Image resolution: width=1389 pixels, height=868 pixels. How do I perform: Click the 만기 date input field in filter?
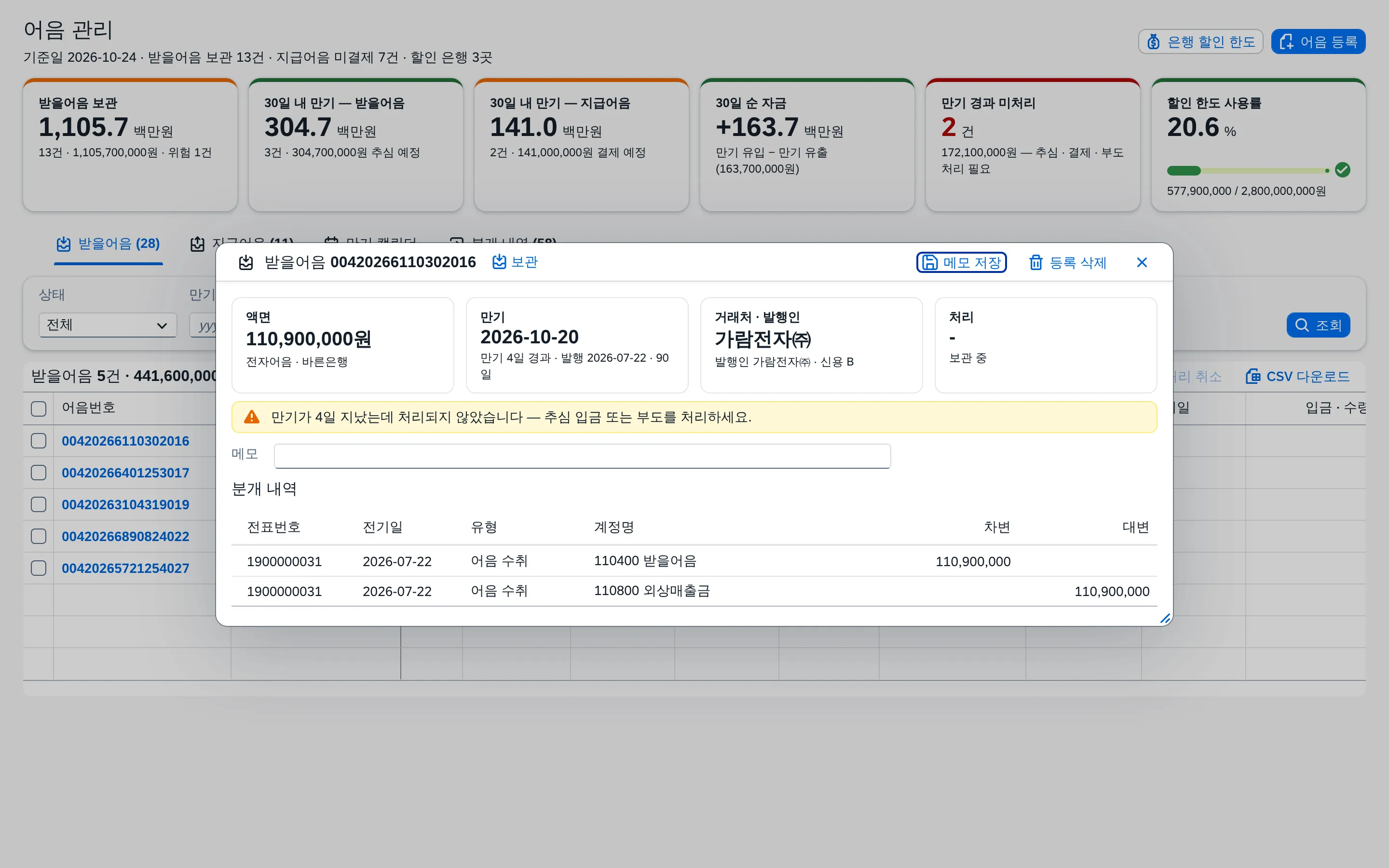pyautogui.click(x=203, y=325)
